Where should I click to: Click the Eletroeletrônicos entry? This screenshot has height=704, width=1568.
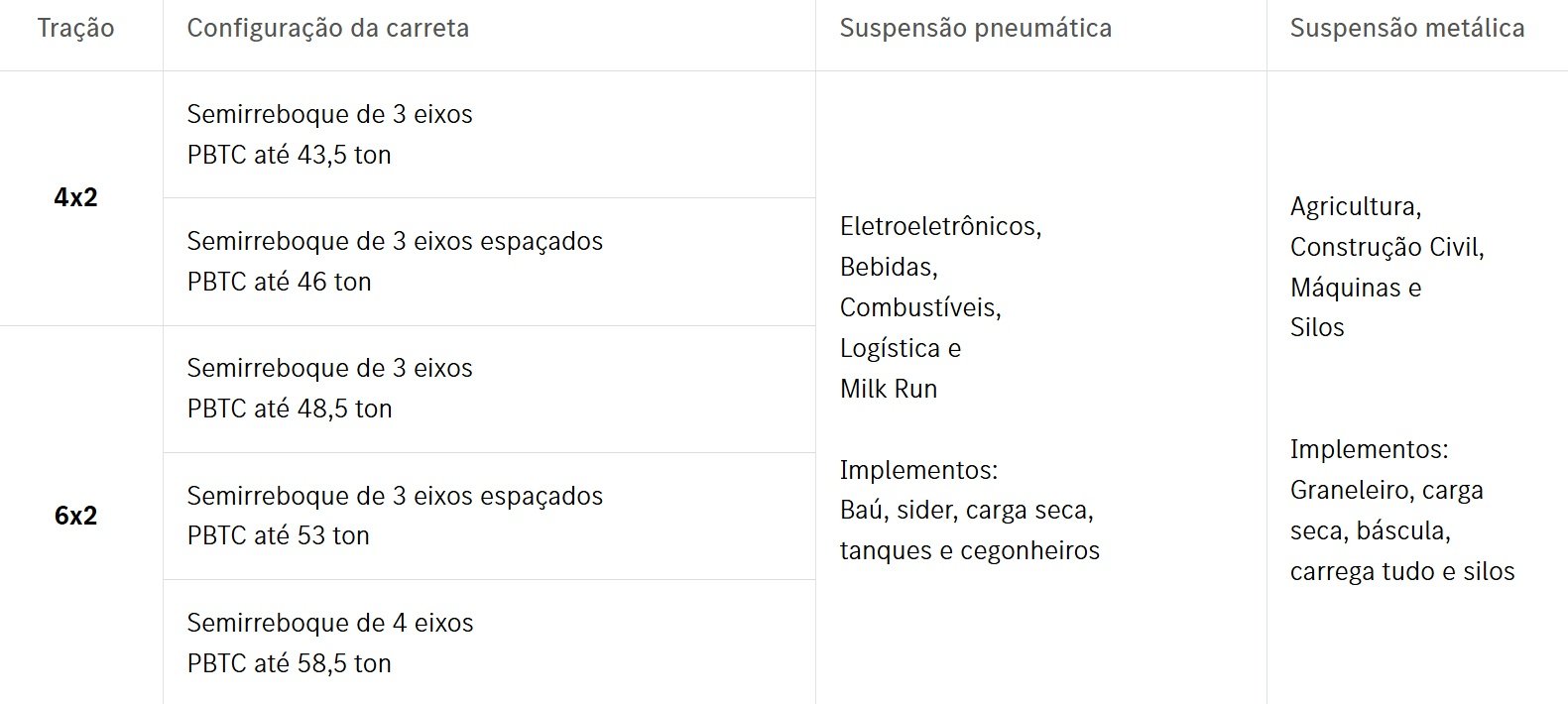click(940, 226)
